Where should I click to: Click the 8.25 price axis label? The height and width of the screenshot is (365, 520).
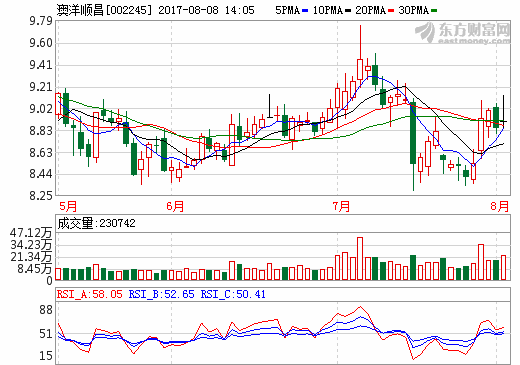pos(41,196)
